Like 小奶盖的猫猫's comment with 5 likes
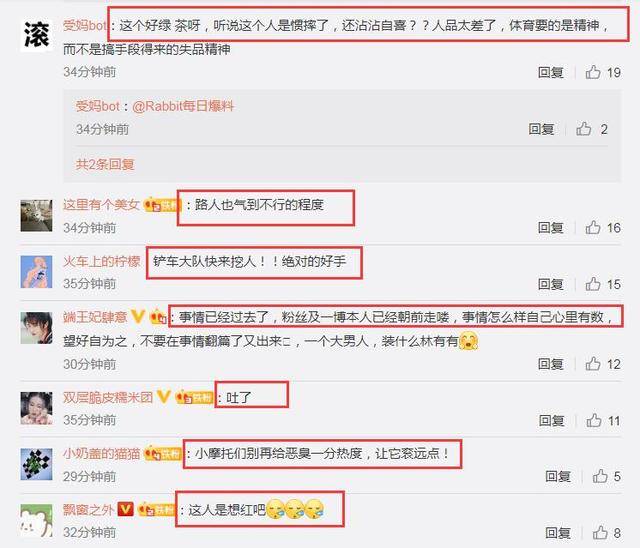640x548 pixels. pos(600,476)
